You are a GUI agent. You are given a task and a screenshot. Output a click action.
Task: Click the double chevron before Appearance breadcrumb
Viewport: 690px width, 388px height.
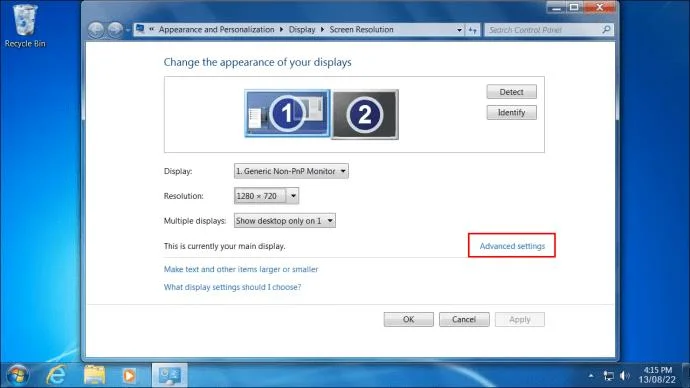151,29
